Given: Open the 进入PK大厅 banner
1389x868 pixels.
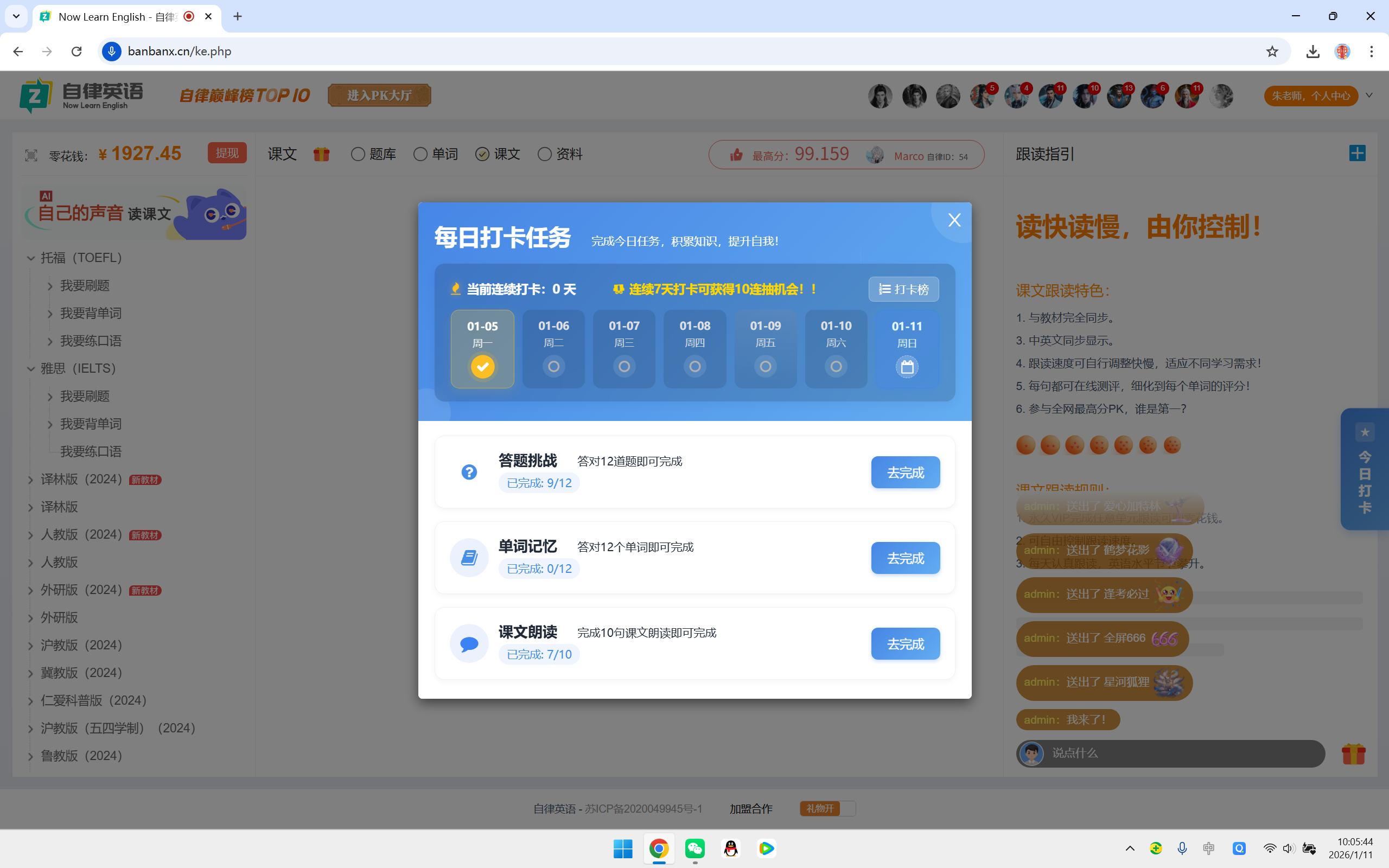Looking at the screenshot, I should [379, 95].
